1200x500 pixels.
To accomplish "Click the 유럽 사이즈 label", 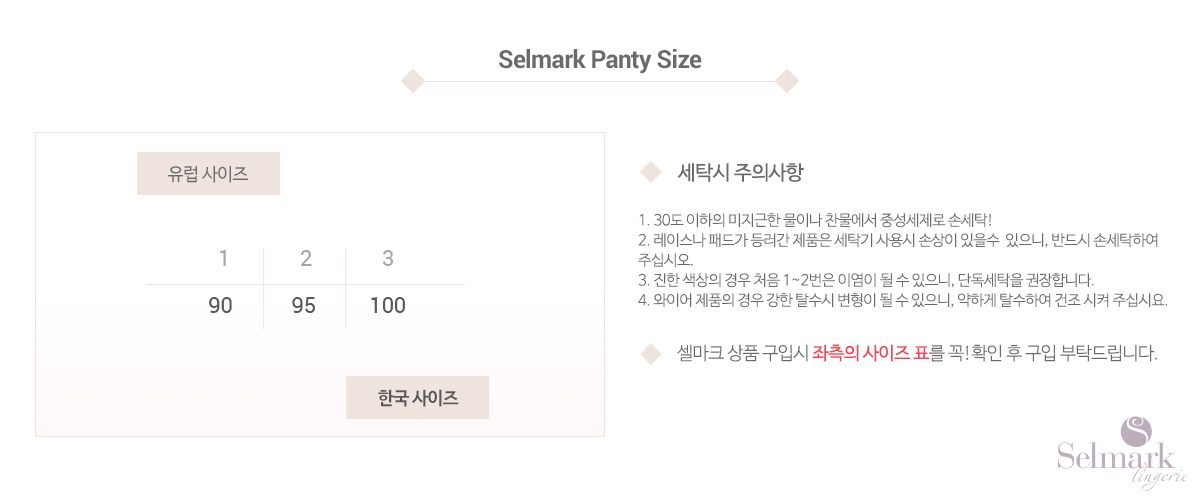I will [x=208, y=174].
